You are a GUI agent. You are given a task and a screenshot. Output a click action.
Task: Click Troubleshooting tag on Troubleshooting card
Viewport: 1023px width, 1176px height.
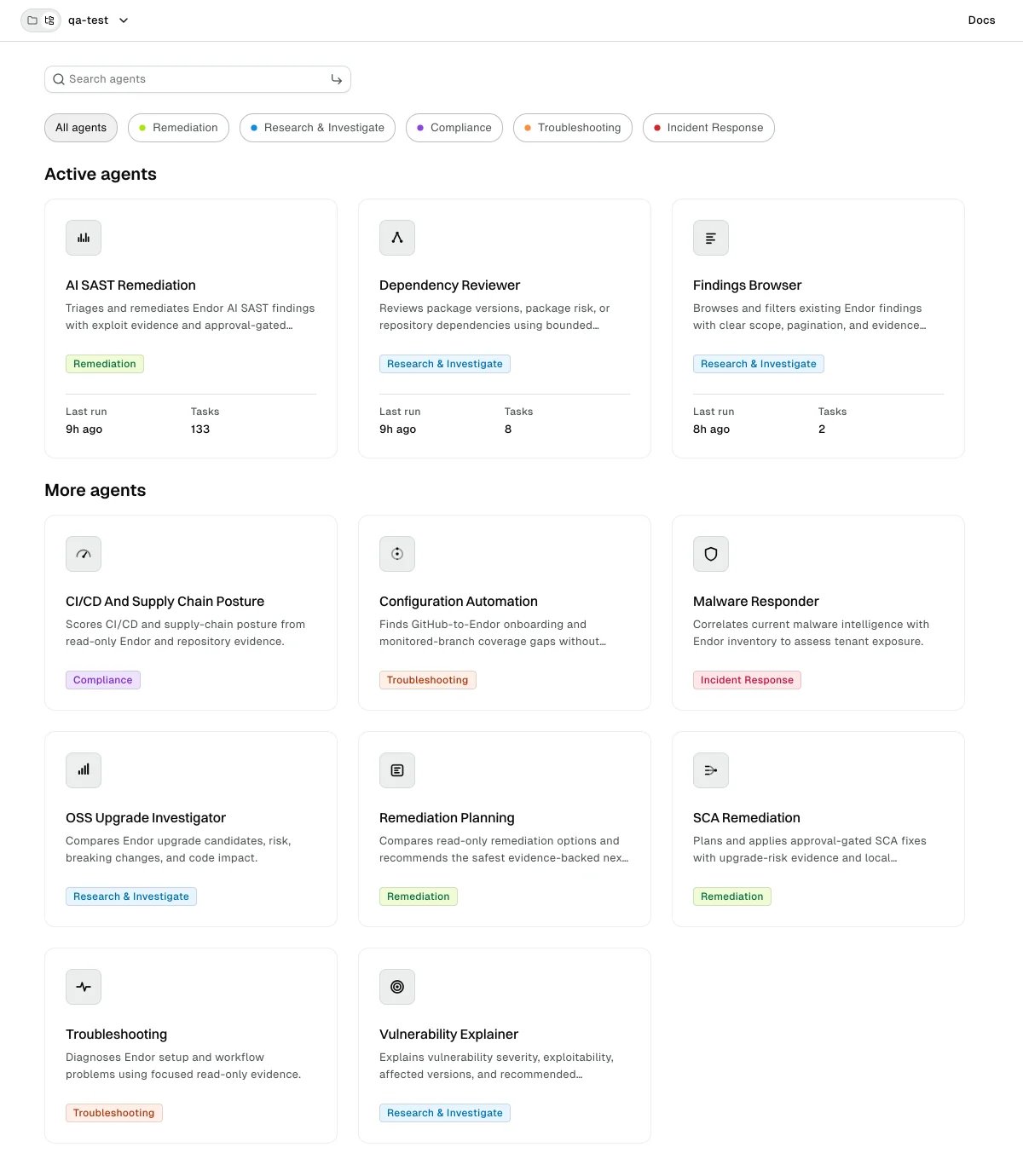pyautogui.click(x=114, y=1113)
